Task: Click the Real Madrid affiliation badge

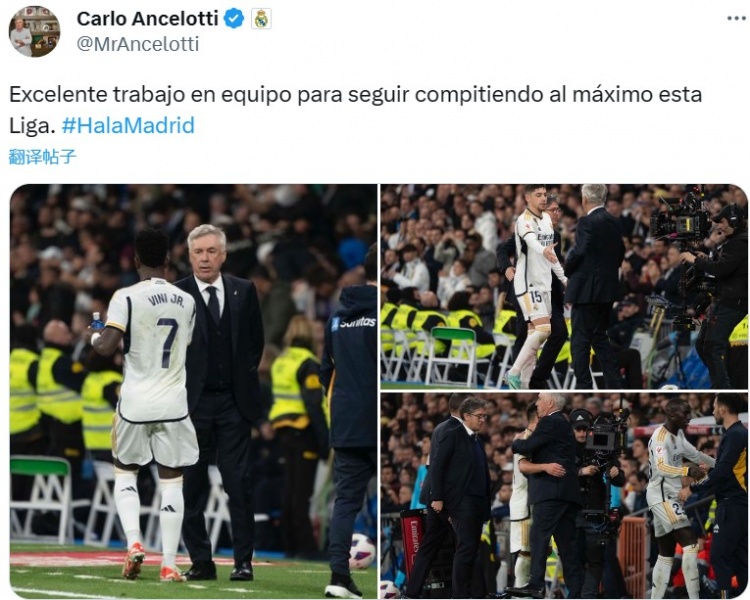Action: 261,19
